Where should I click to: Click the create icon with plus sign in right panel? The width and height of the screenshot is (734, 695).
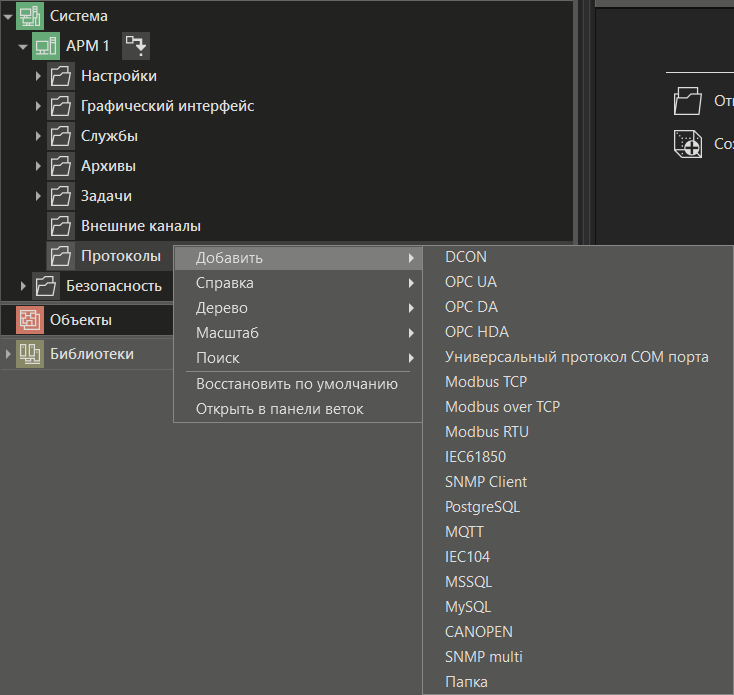point(688,144)
